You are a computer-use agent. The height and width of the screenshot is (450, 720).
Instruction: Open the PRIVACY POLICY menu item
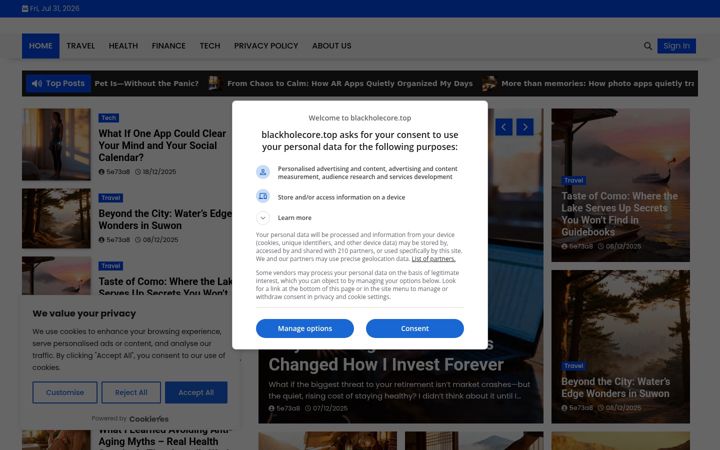pos(266,46)
